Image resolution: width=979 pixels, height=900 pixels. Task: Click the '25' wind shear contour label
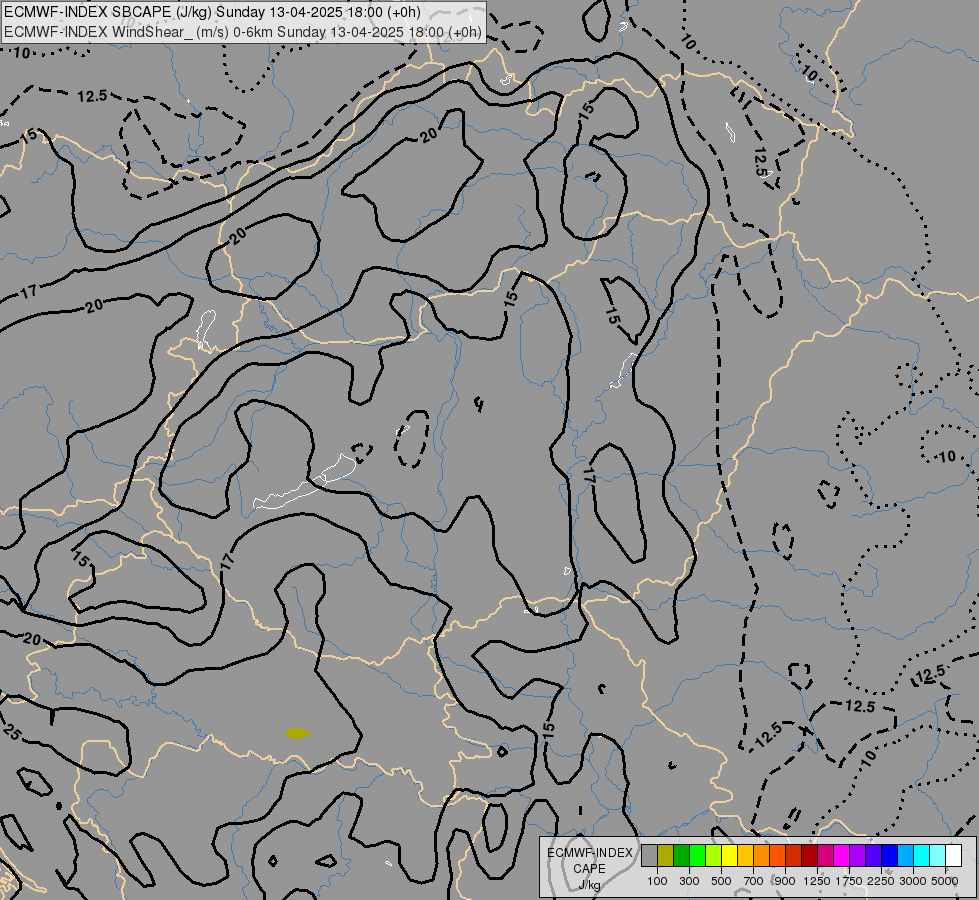(12, 731)
